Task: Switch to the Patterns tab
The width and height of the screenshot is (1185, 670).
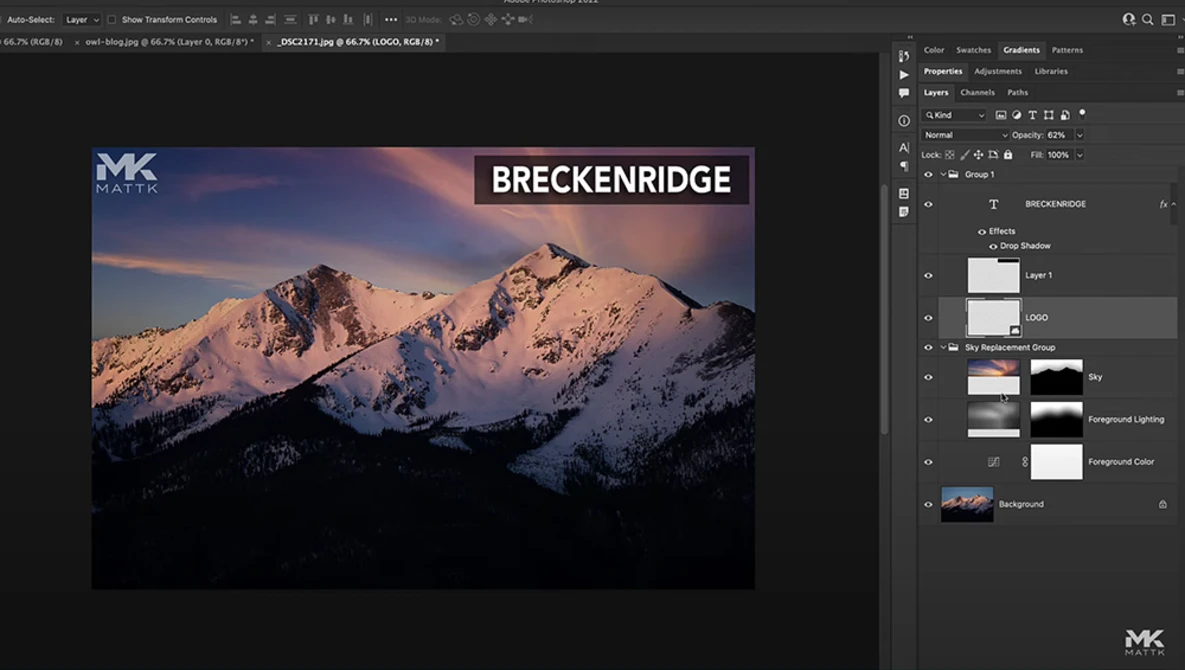Action: 1067,50
